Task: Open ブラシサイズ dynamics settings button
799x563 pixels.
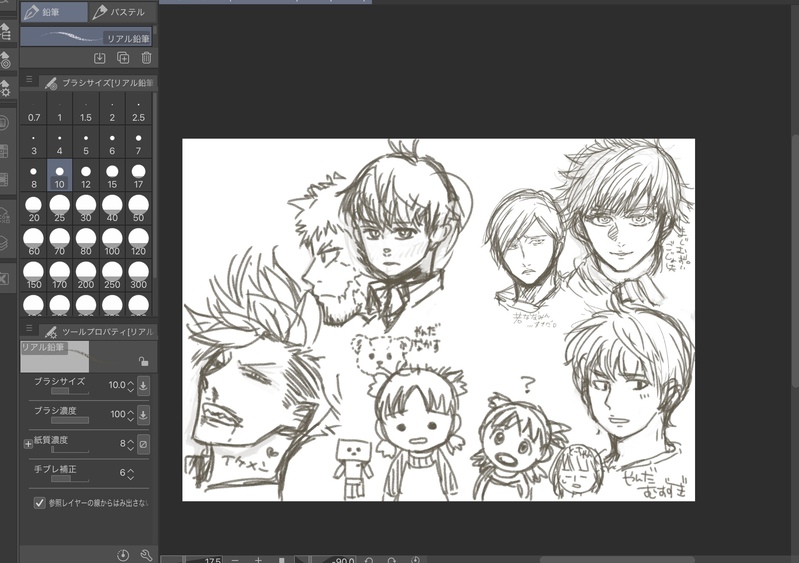Action: (x=144, y=386)
